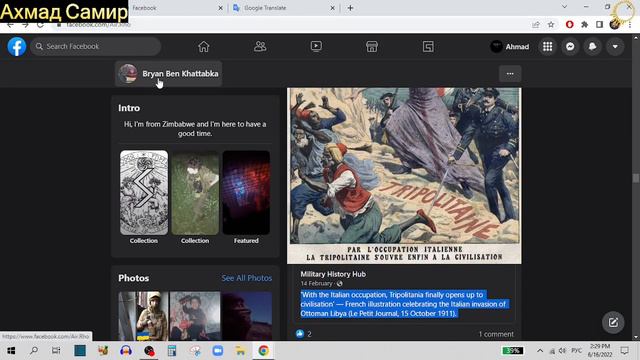
Task: Click See All Photos link
Action: [247, 278]
